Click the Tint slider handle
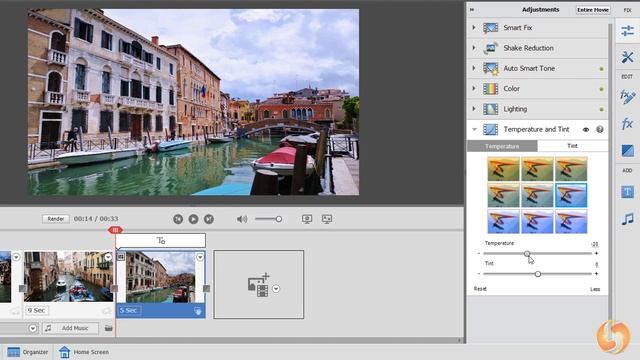 tap(538, 274)
